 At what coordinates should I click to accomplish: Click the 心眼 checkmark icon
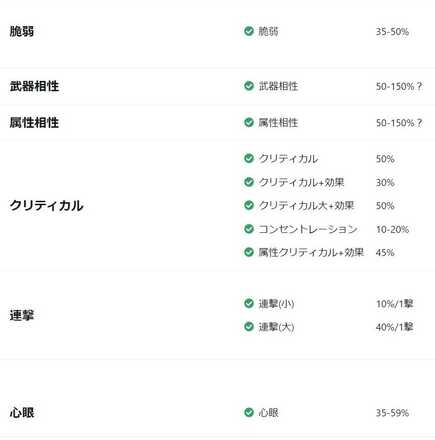pyautogui.click(x=249, y=412)
